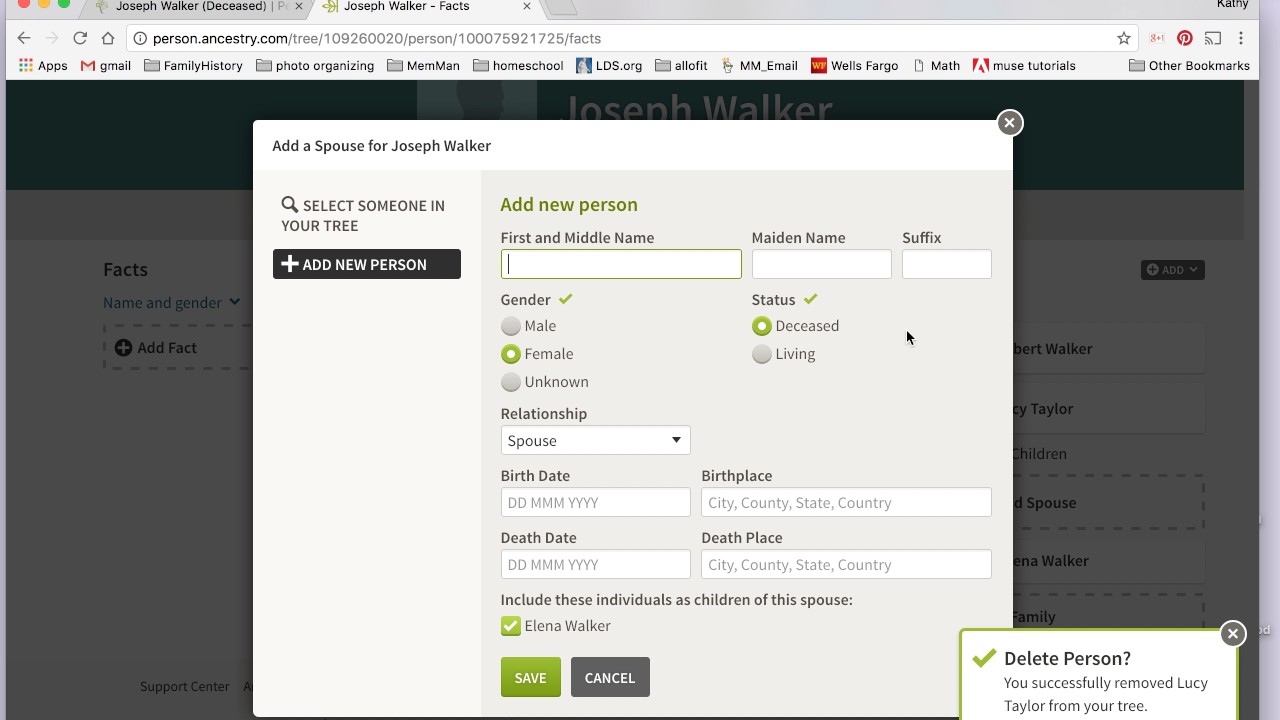The image size is (1280, 720).
Task: Open the muse tutorials bookmark
Action: (1024, 66)
